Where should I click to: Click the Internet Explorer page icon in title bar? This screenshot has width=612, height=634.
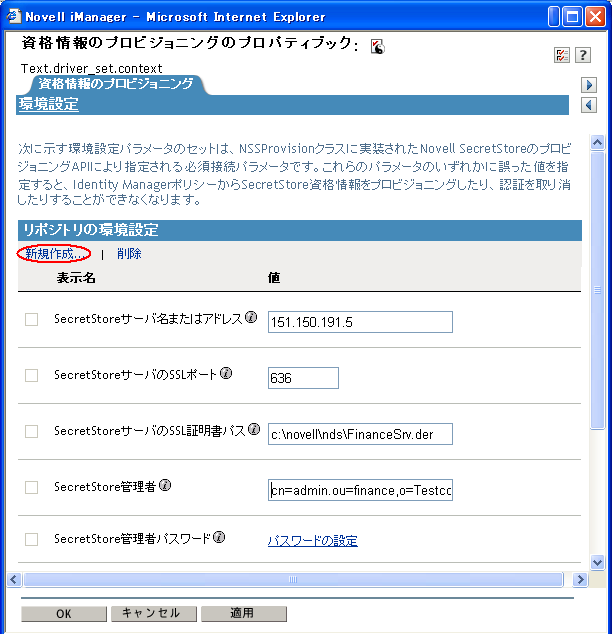pyautogui.click(x=13, y=16)
